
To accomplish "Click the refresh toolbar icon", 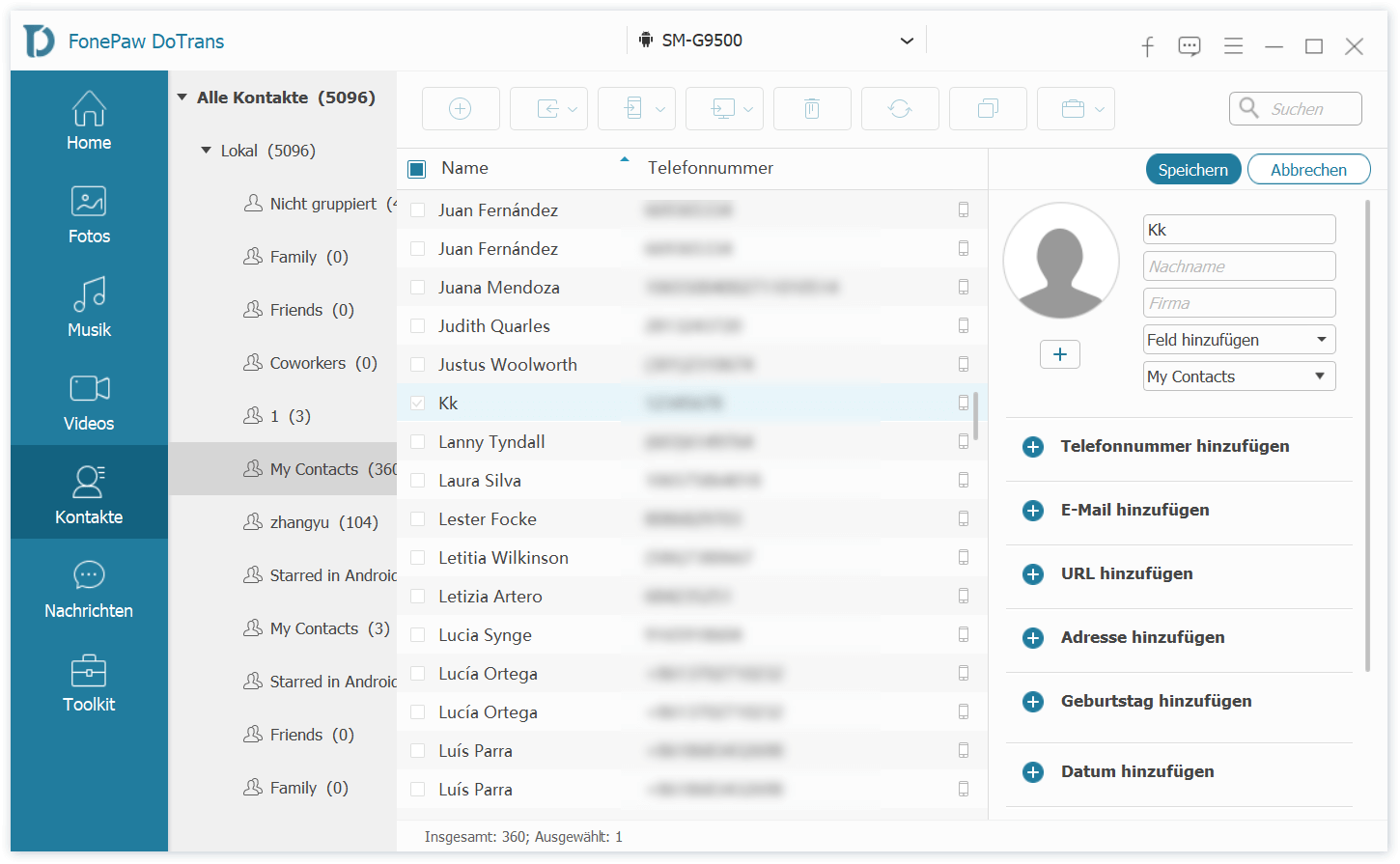I will click(x=900, y=109).
